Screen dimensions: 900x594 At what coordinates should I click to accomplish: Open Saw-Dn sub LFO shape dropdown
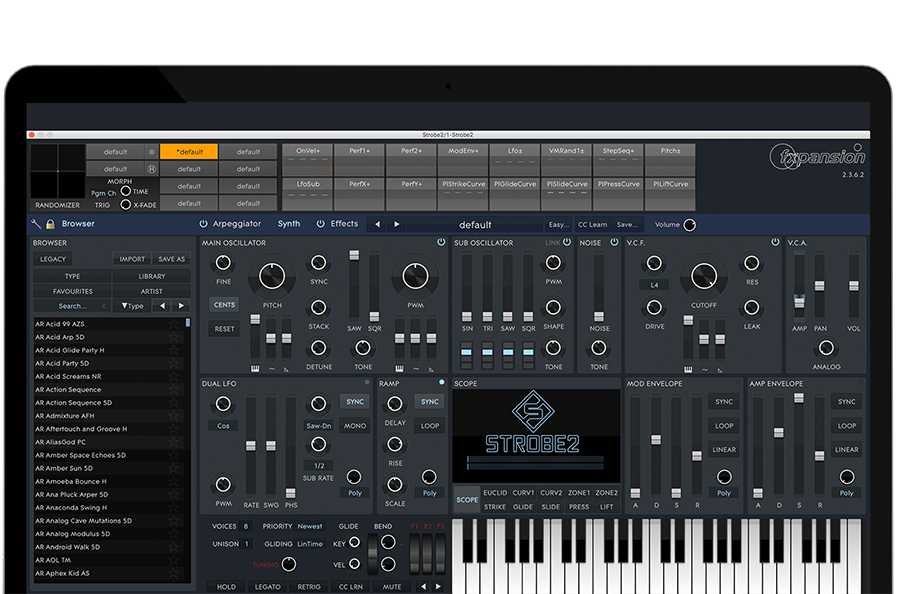pos(319,426)
